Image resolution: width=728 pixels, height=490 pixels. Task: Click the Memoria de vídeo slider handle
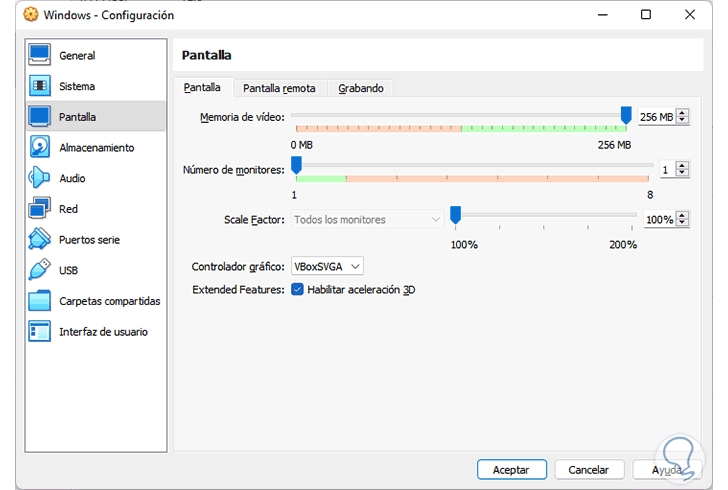click(626, 116)
